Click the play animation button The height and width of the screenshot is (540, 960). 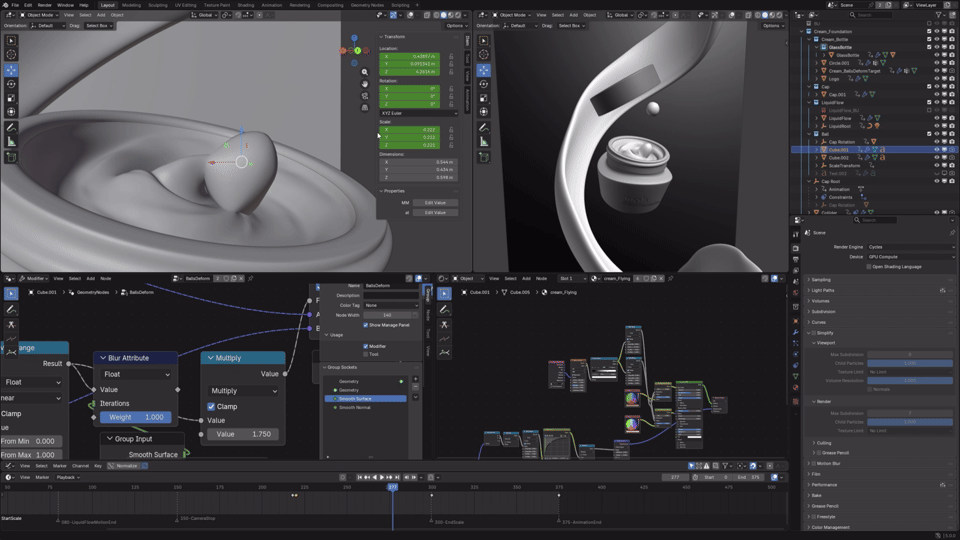381,477
